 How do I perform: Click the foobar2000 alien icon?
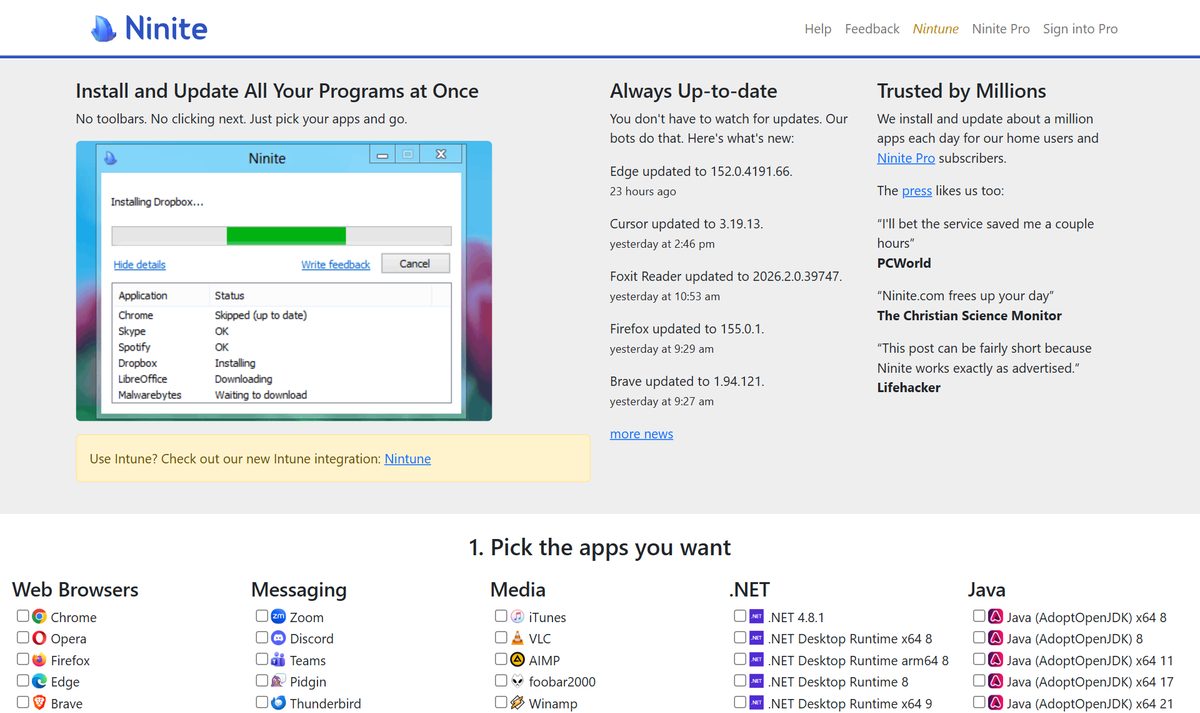pyautogui.click(x=517, y=681)
